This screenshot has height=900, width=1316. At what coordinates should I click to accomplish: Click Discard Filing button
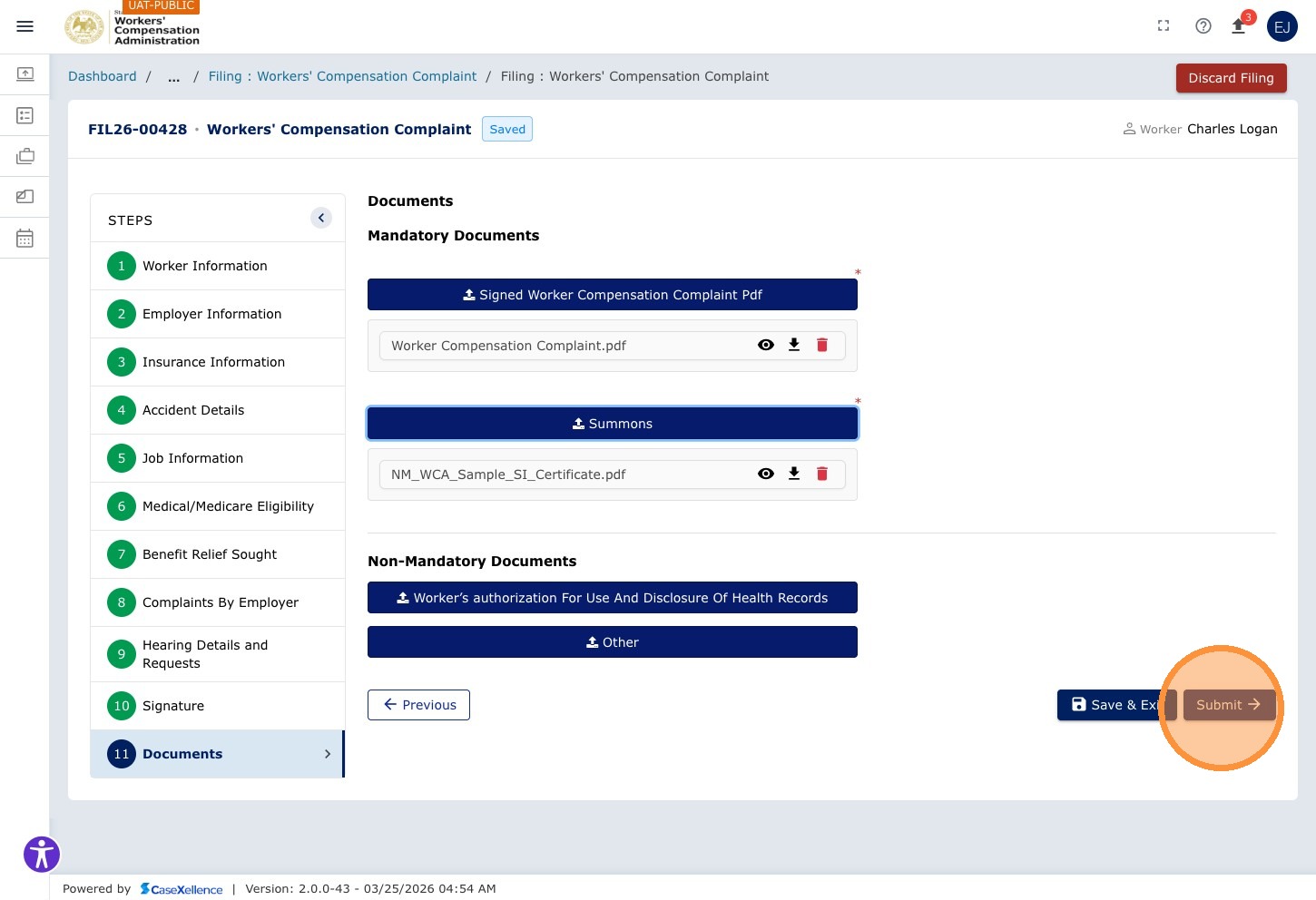tap(1231, 78)
